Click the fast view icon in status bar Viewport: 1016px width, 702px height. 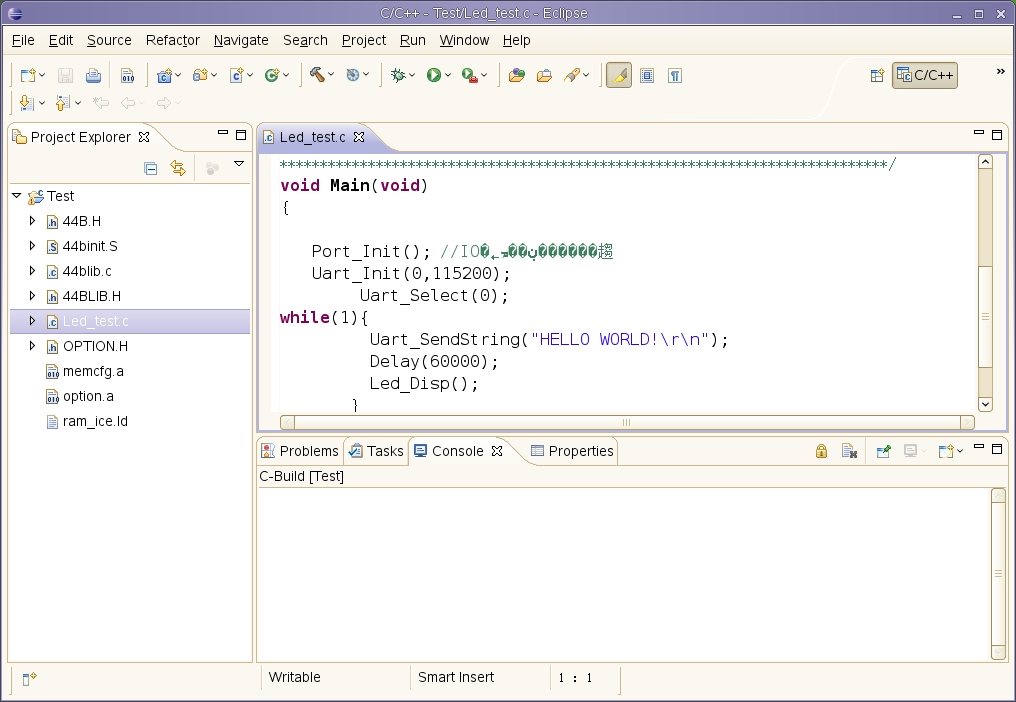[29, 679]
